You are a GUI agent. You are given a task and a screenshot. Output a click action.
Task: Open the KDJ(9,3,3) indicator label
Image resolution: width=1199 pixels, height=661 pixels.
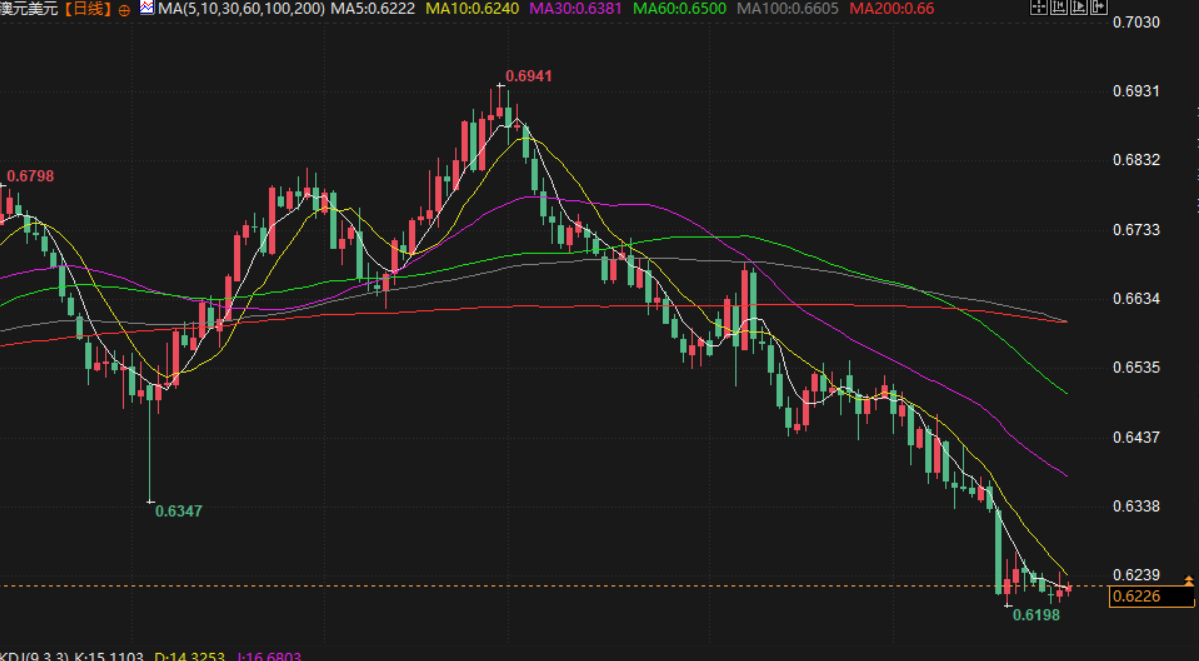coord(22,656)
